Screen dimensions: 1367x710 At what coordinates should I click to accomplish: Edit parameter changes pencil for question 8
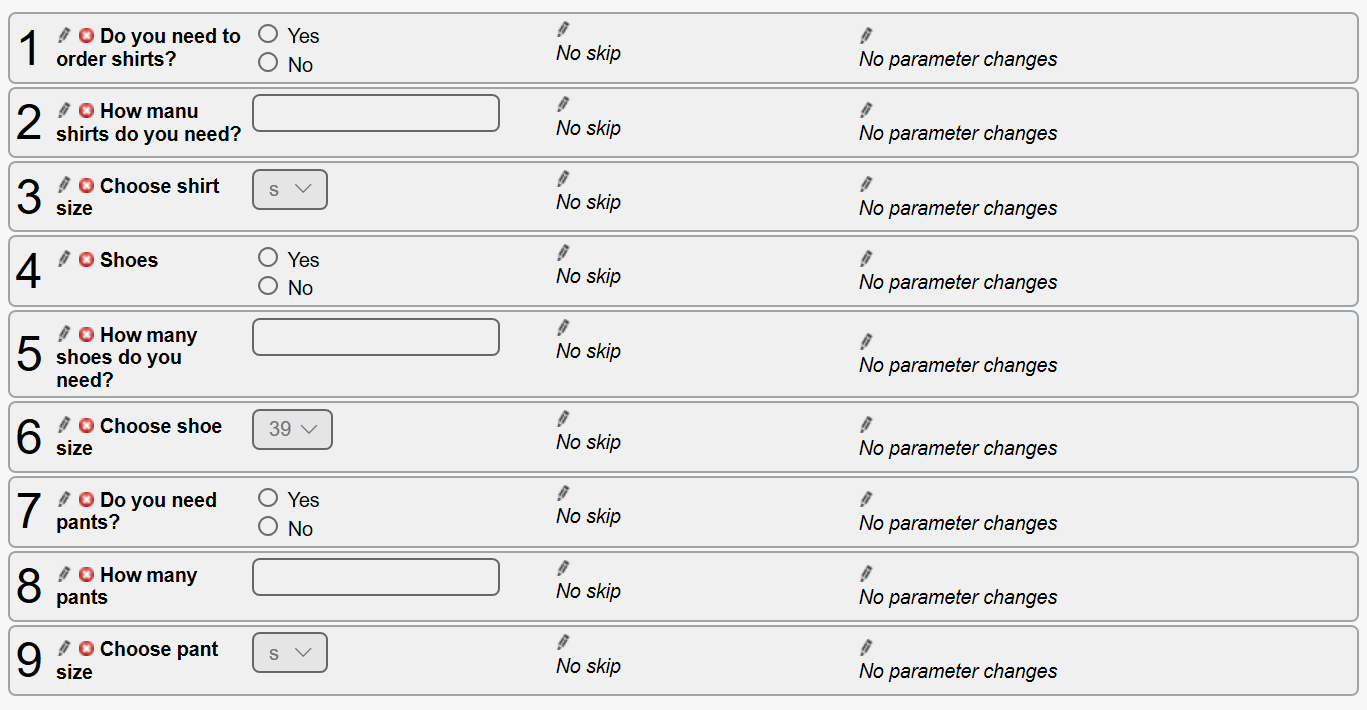click(866, 574)
